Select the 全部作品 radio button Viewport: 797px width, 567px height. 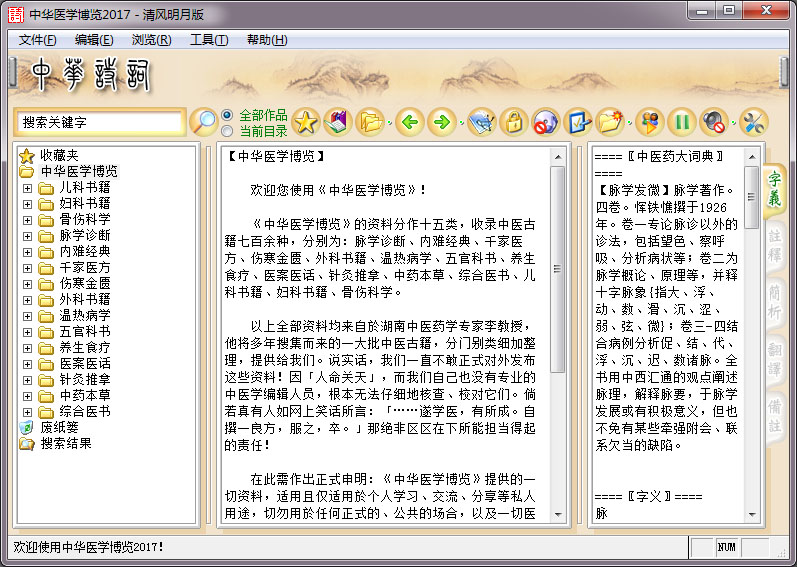[227, 115]
